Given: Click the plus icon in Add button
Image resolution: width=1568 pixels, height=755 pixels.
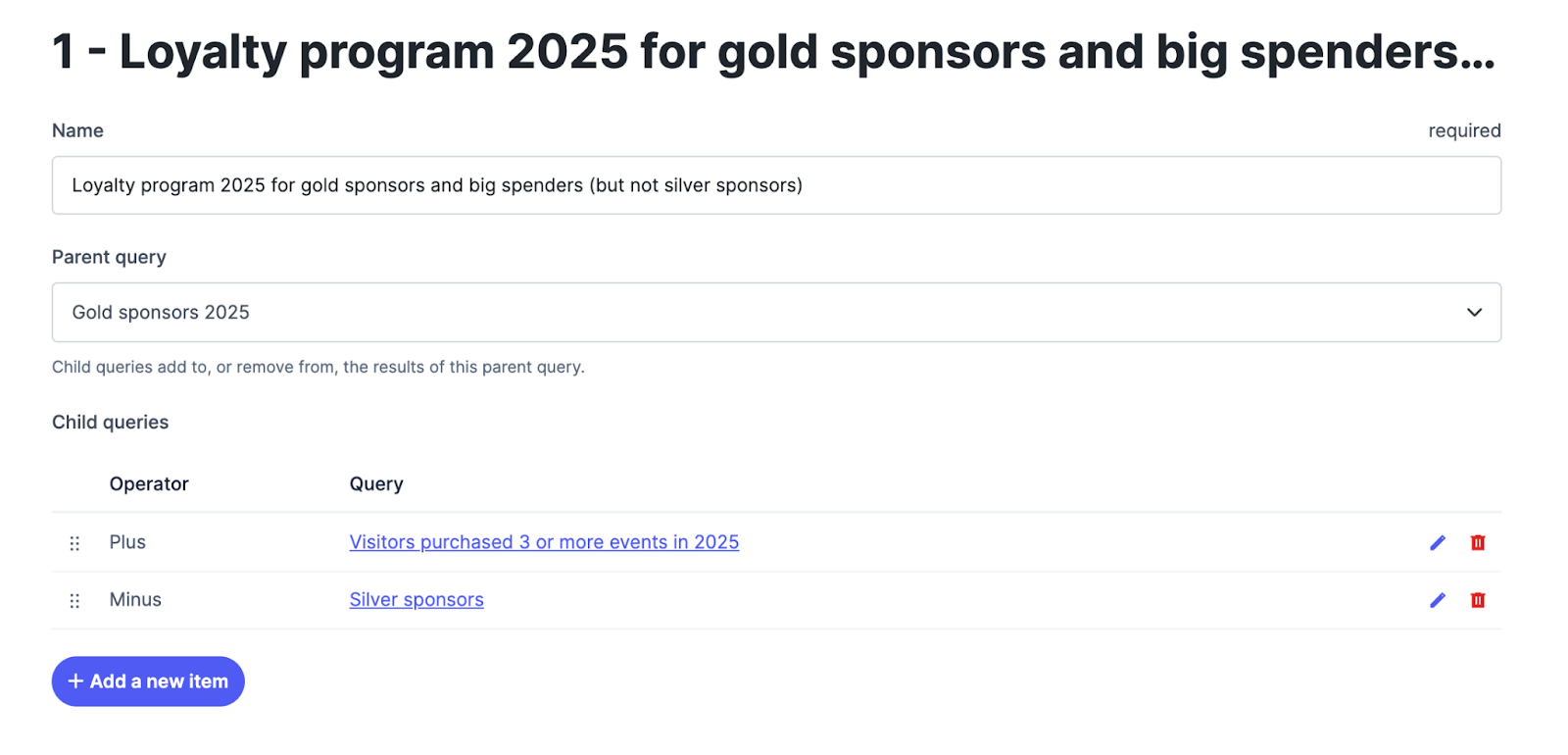Looking at the screenshot, I should click(75, 681).
